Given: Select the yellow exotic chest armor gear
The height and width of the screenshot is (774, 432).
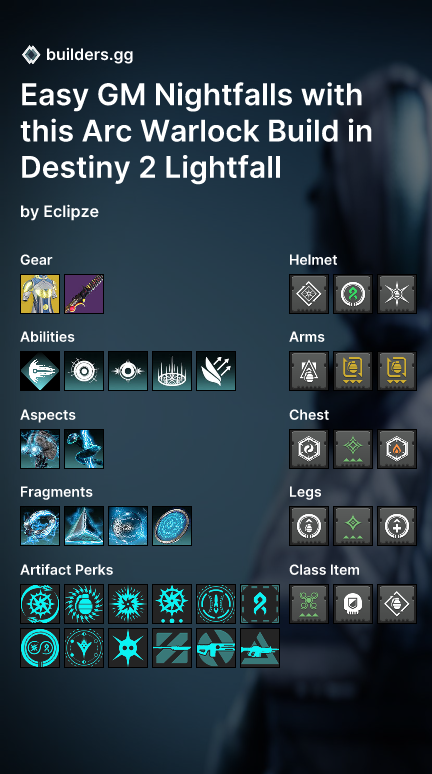Looking at the screenshot, I should pos(40,294).
